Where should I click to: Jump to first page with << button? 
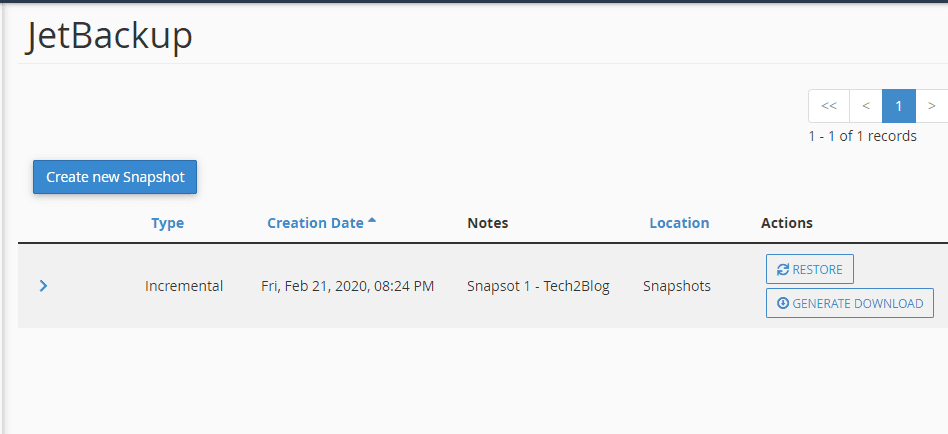829,106
